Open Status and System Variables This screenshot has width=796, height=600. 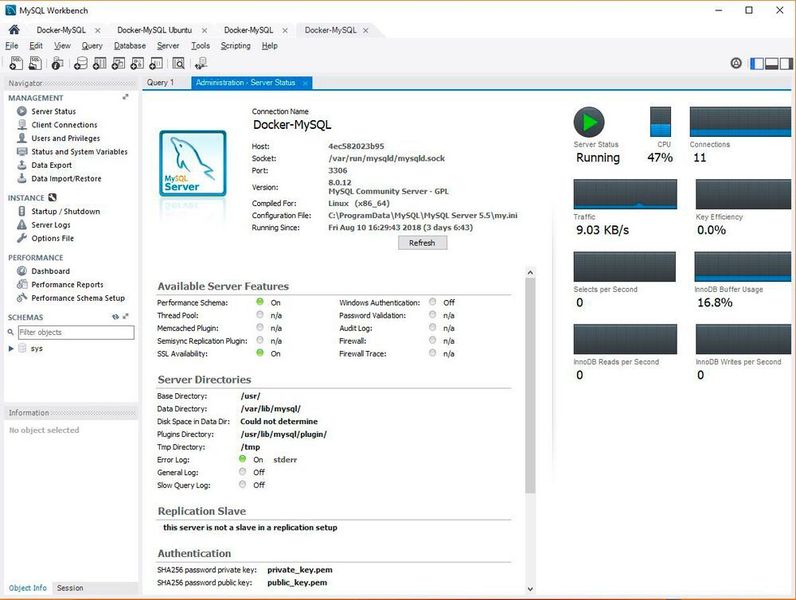coord(79,152)
